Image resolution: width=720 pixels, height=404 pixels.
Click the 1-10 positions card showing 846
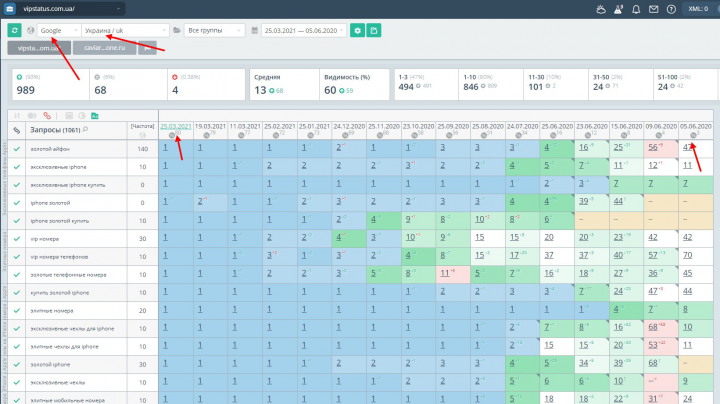tap(491, 84)
